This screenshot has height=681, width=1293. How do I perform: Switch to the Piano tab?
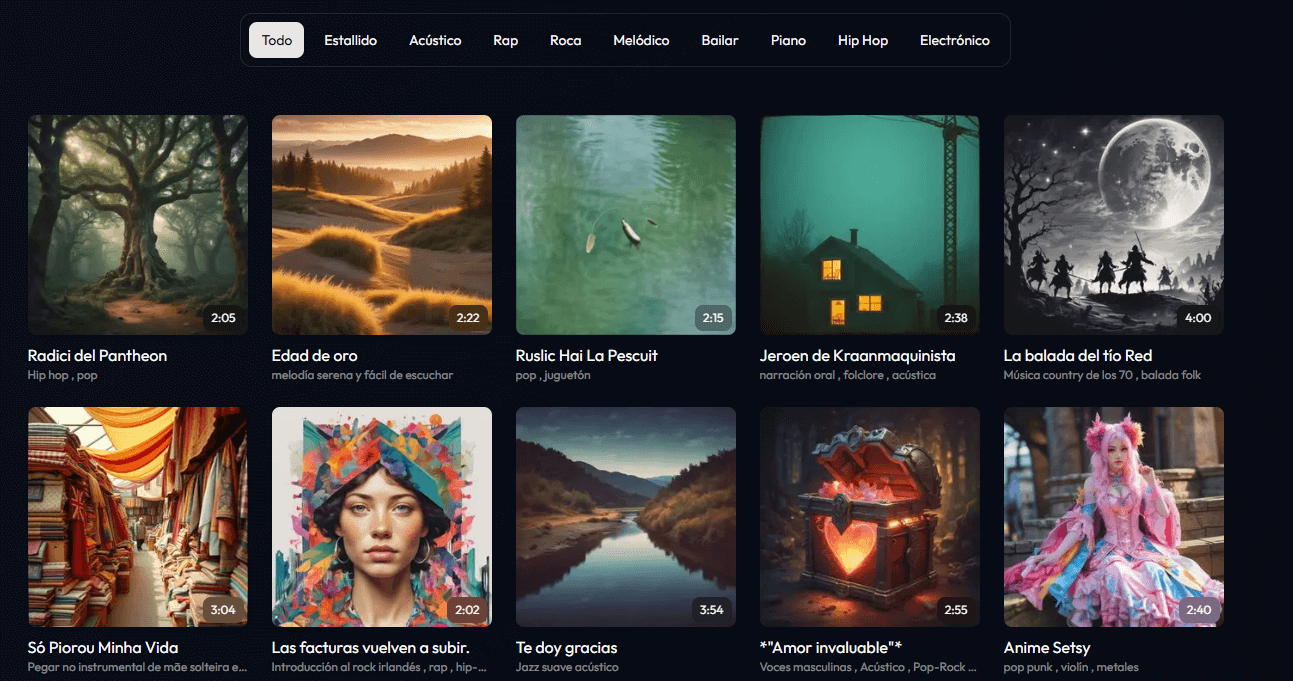coord(788,41)
